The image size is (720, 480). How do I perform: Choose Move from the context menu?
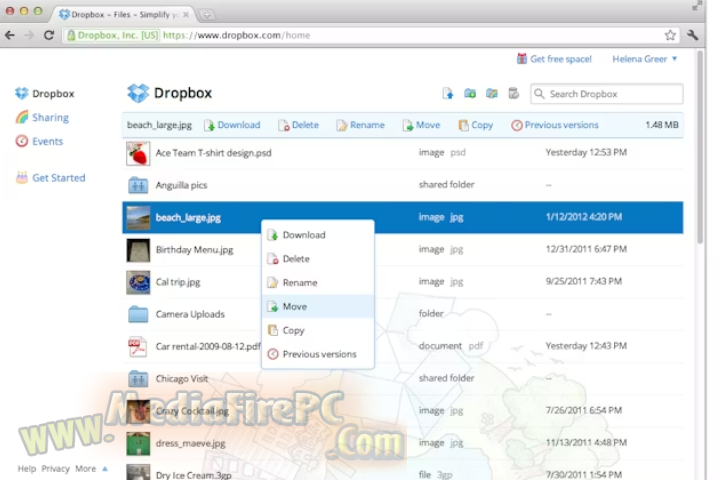tap(318, 306)
